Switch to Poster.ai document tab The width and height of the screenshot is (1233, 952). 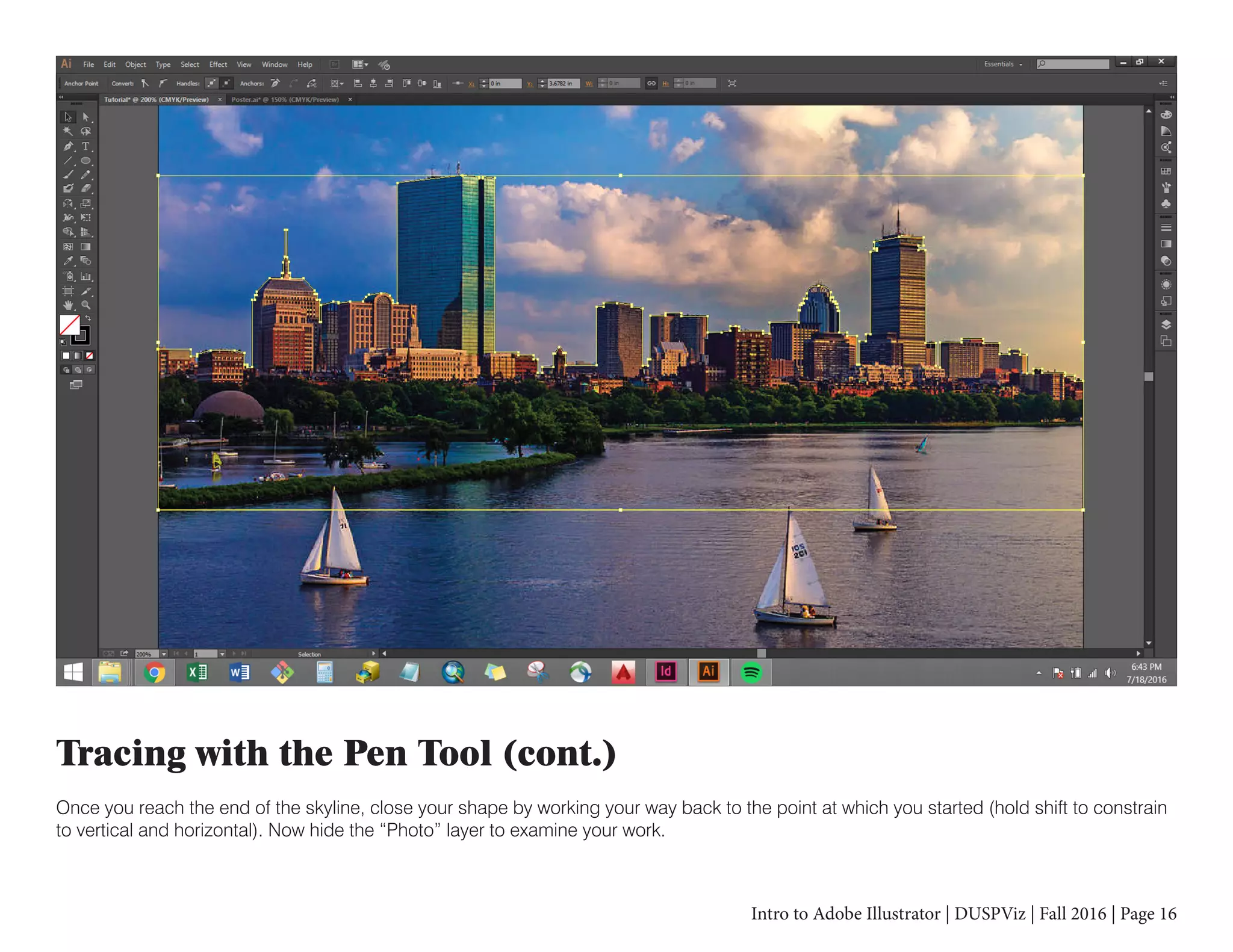(285, 99)
